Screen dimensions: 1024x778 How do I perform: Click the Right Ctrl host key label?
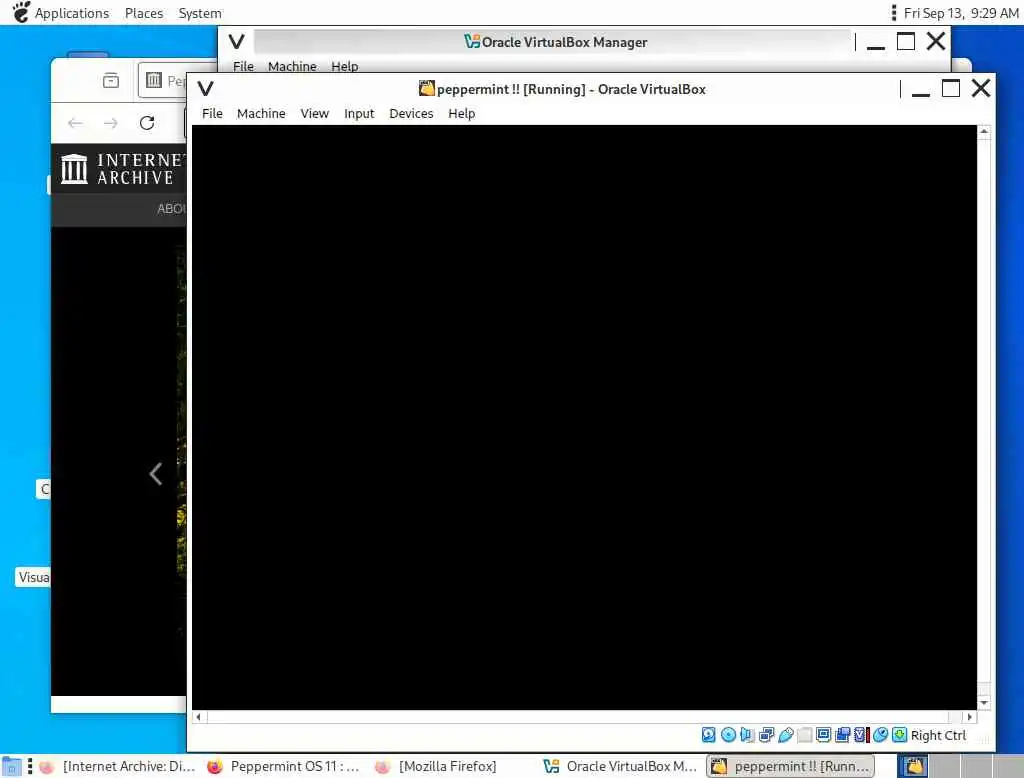coord(938,736)
